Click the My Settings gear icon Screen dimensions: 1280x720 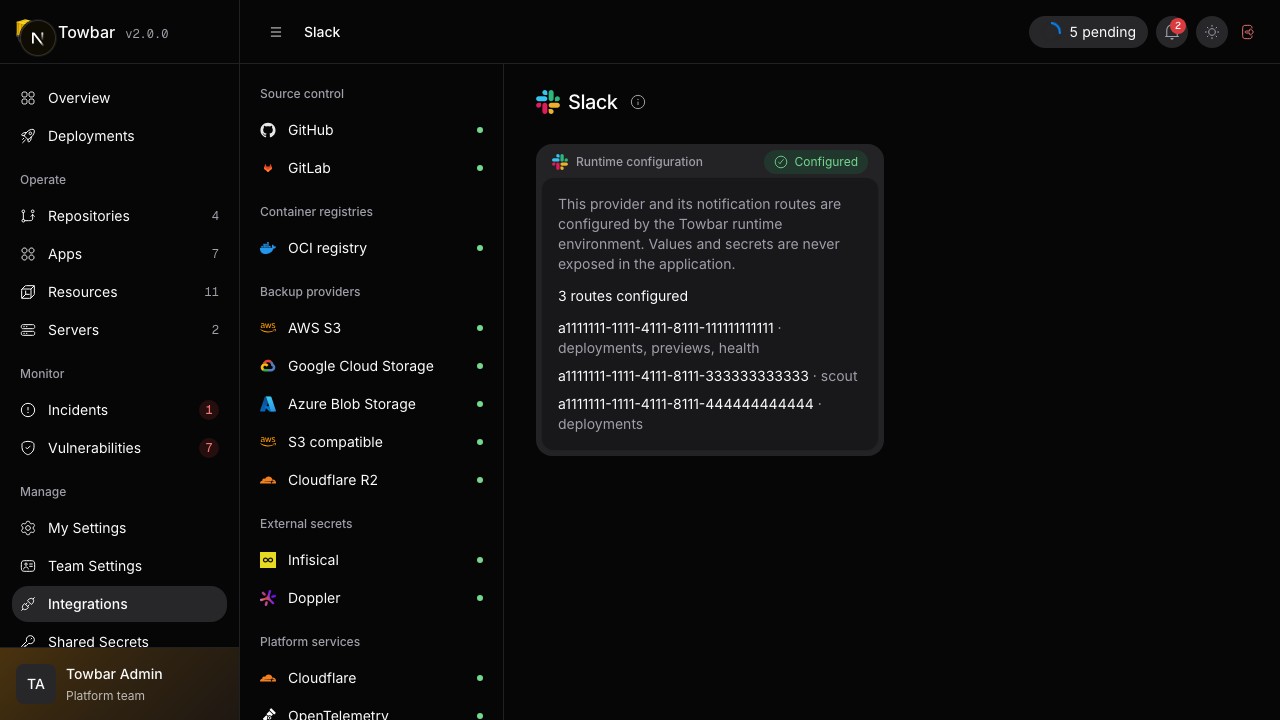(x=28, y=528)
